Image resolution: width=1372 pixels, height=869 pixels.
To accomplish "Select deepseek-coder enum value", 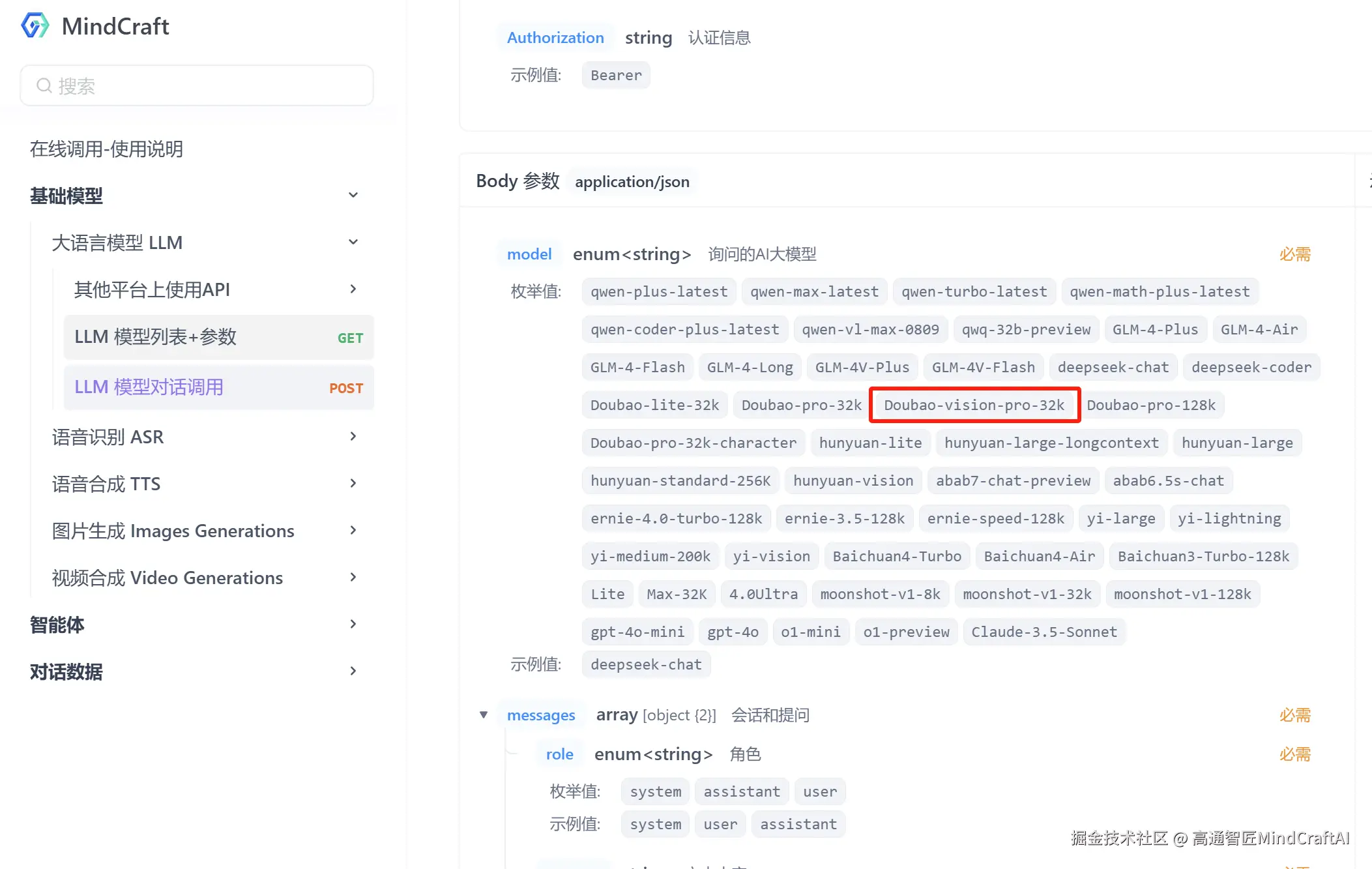I will click(1251, 368).
